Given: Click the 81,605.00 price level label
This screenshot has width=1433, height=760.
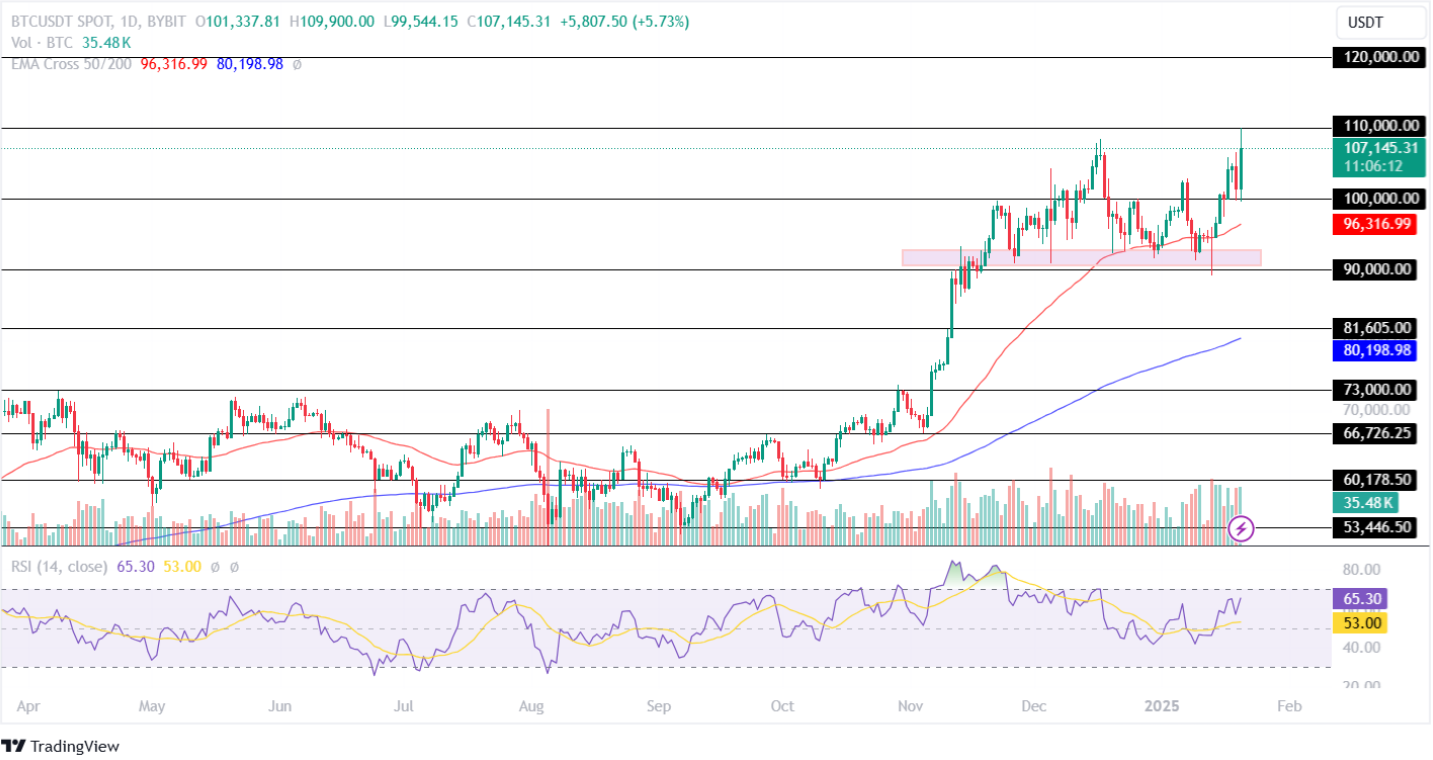Looking at the screenshot, I should tap(1373, 327).
